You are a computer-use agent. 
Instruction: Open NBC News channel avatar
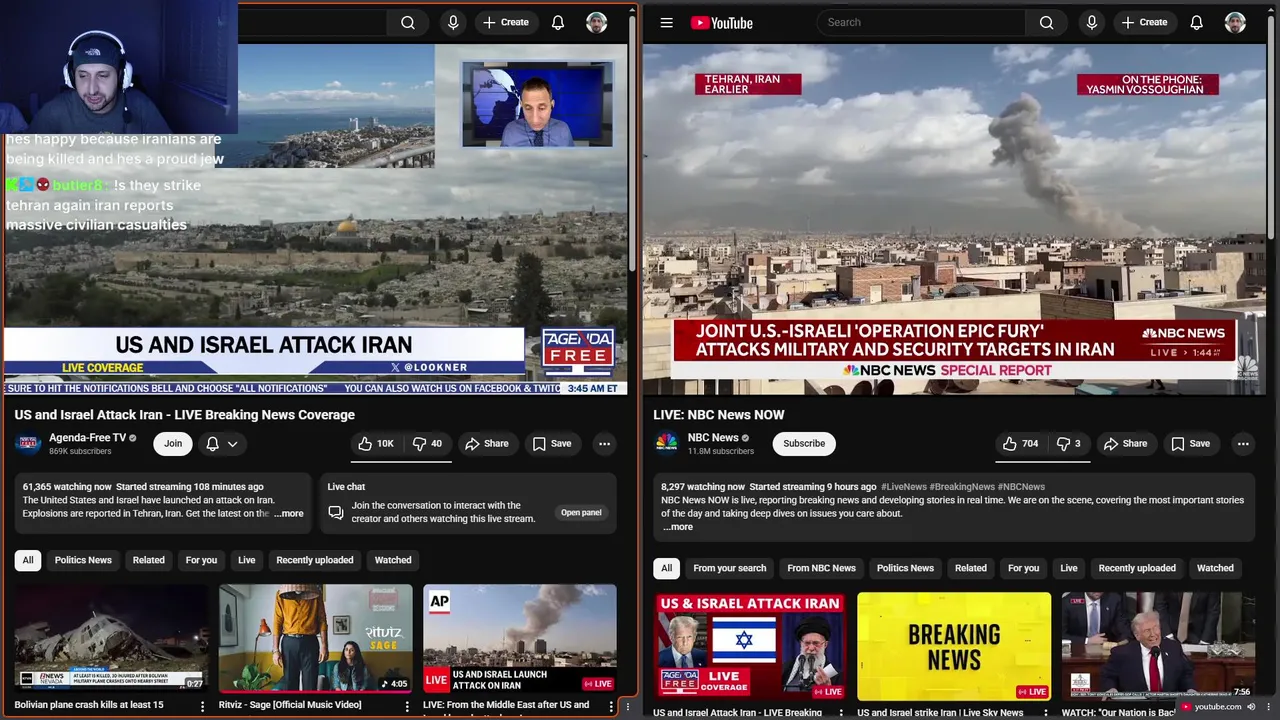click(667, 444)
